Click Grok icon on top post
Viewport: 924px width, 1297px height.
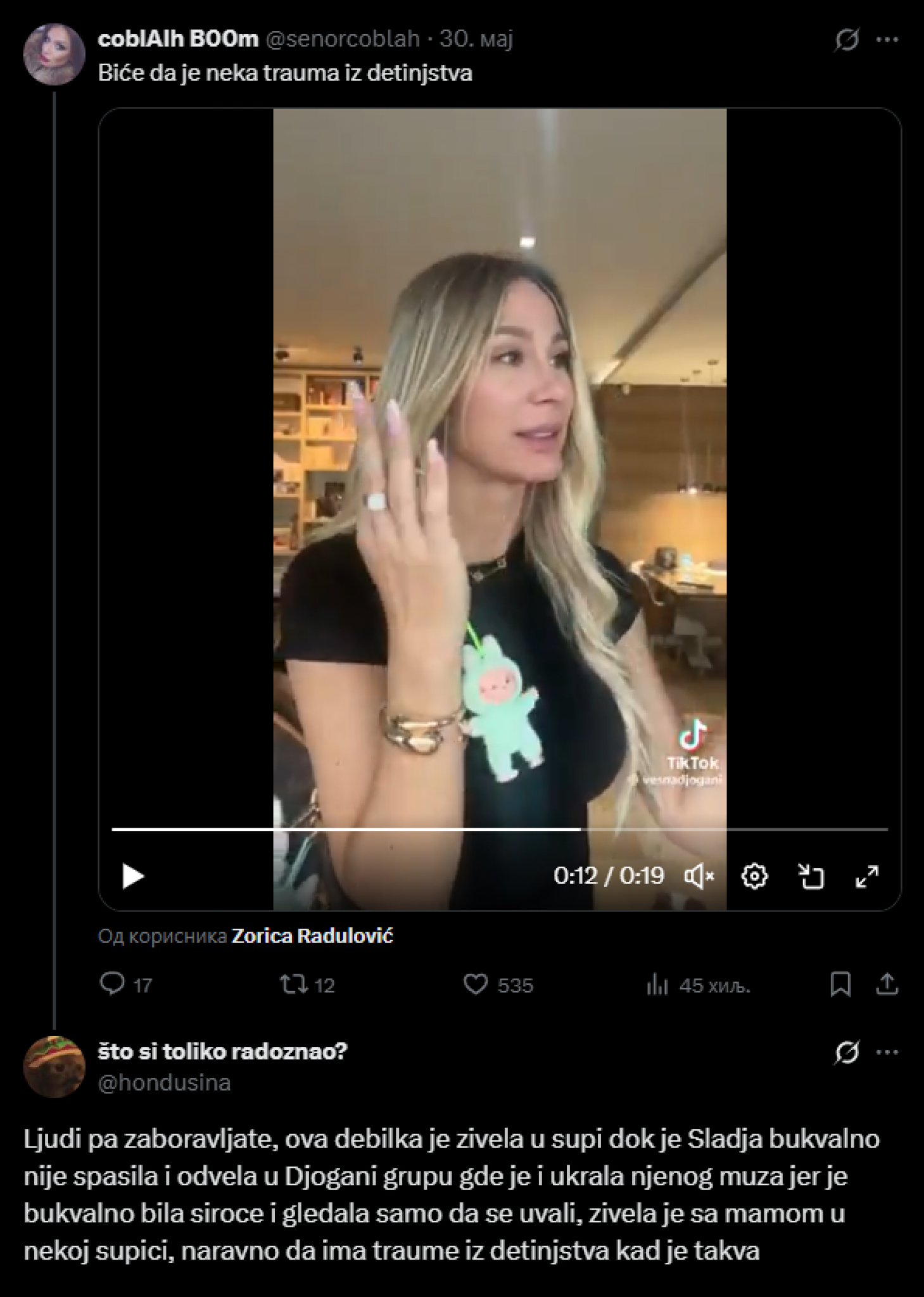pos(847,40)
